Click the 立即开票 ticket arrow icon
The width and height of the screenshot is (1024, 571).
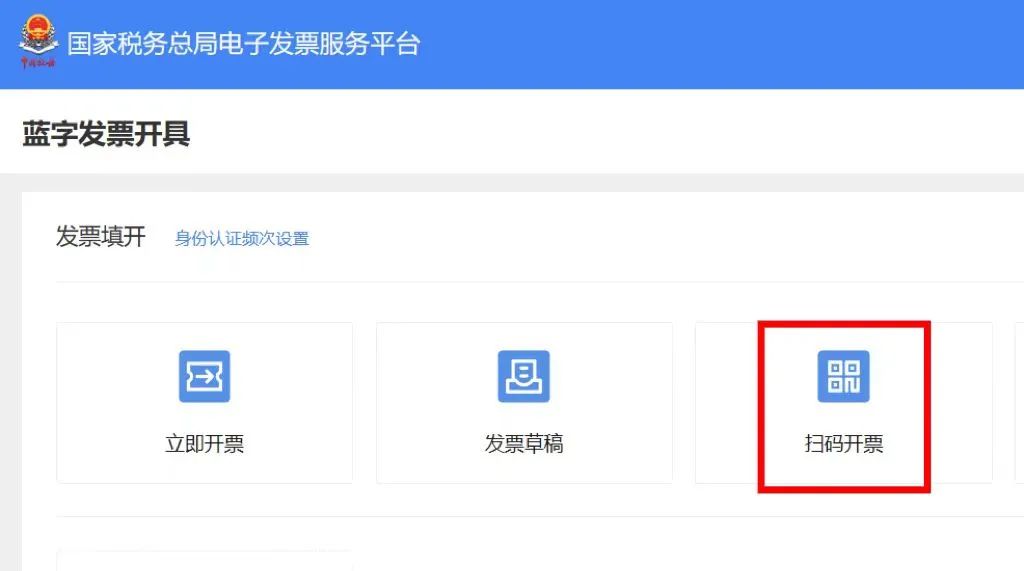click(204, 376)
